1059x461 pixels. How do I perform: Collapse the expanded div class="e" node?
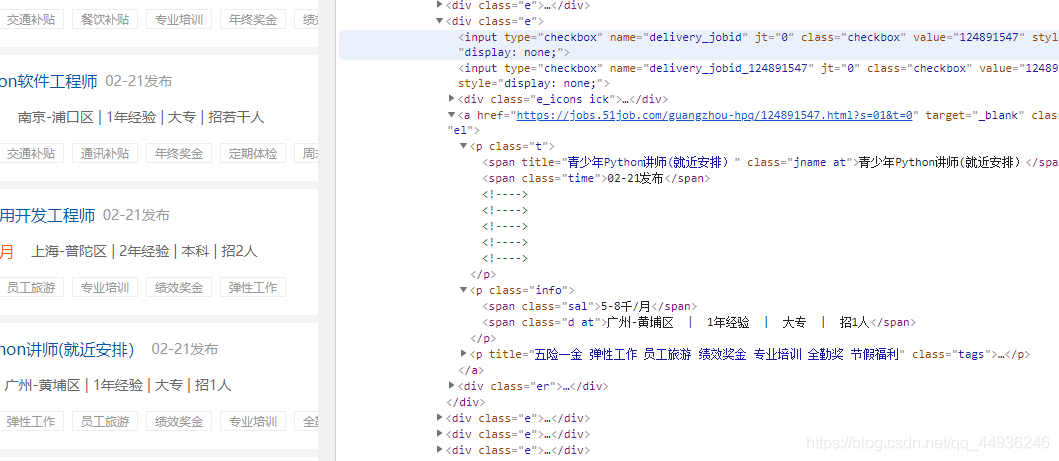tap(440, 21)
